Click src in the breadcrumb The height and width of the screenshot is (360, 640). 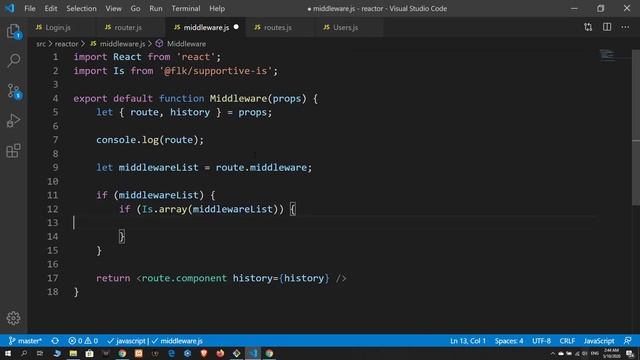click(41, 44)
